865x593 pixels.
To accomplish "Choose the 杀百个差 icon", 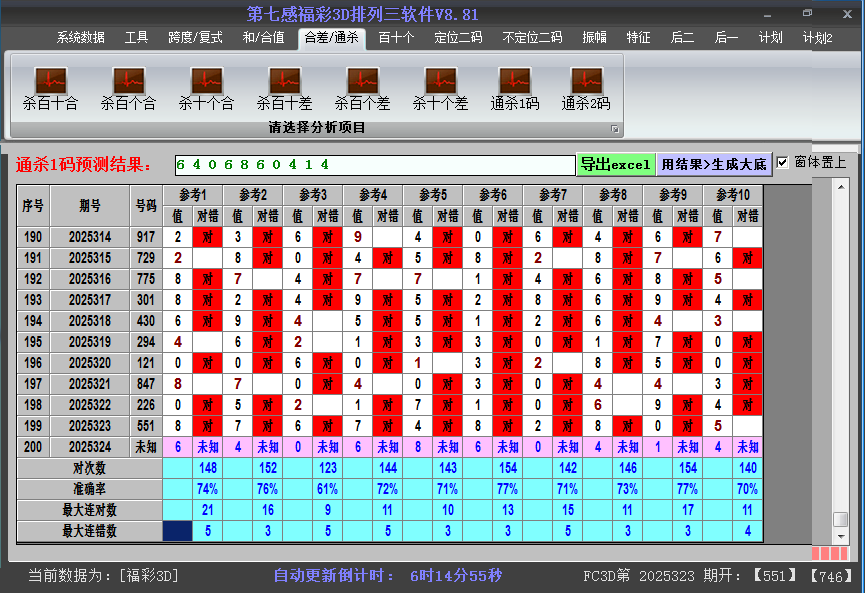I will (362, 82).
